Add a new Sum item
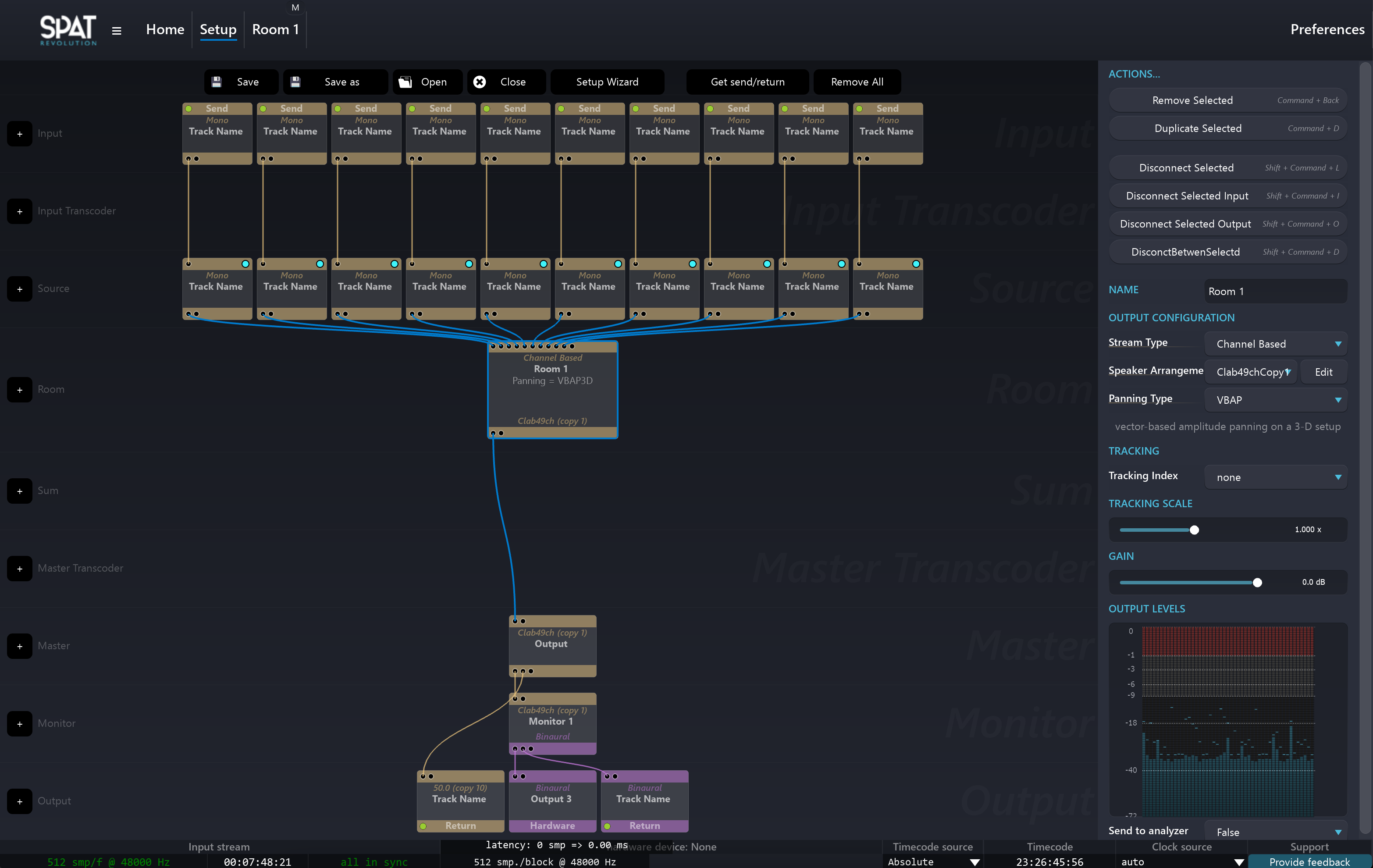 click(19, 491)
